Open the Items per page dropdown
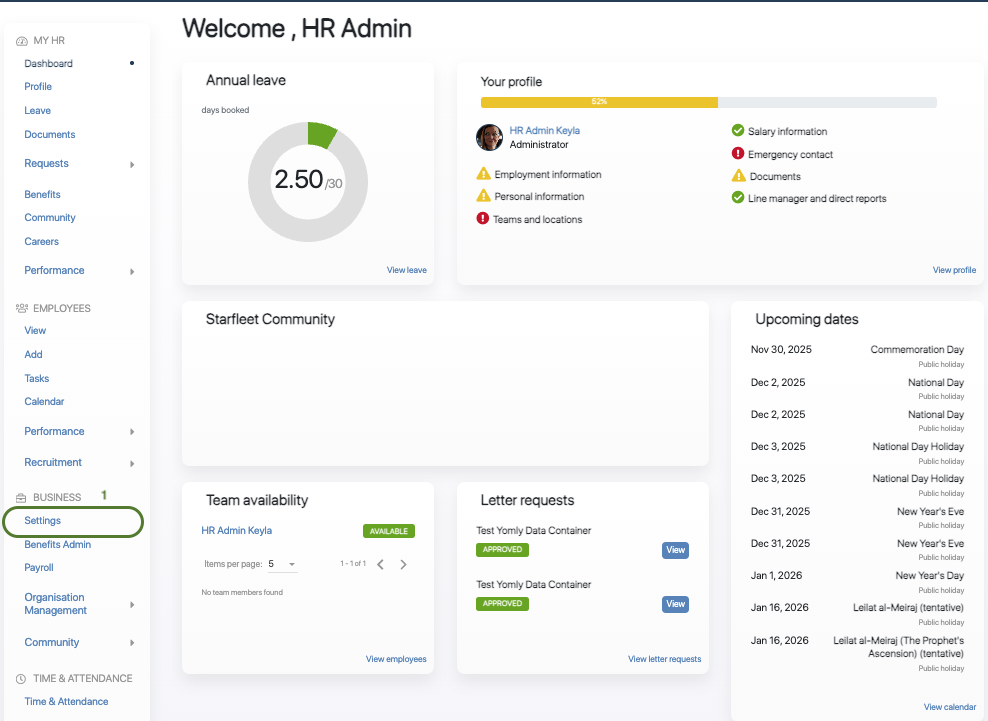Screen dimensions: 988x721 [283, 564]
